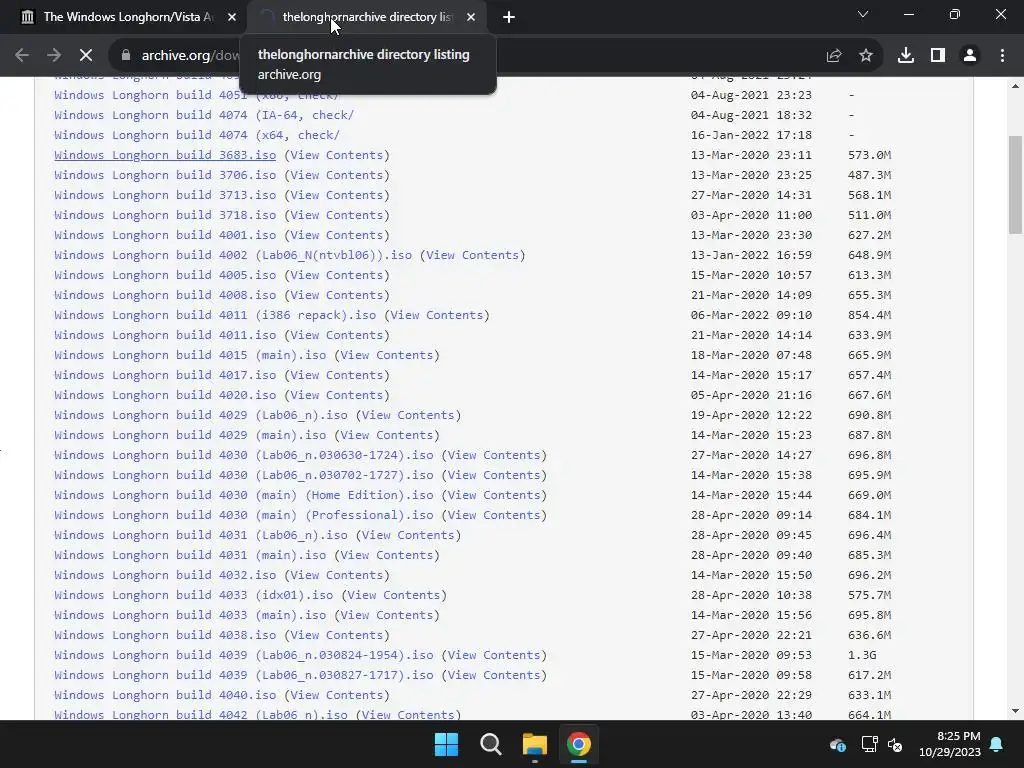Open Windows Longhorn build 4038.iso link
Screen dimensions: 1024x768
click(165, 635)
